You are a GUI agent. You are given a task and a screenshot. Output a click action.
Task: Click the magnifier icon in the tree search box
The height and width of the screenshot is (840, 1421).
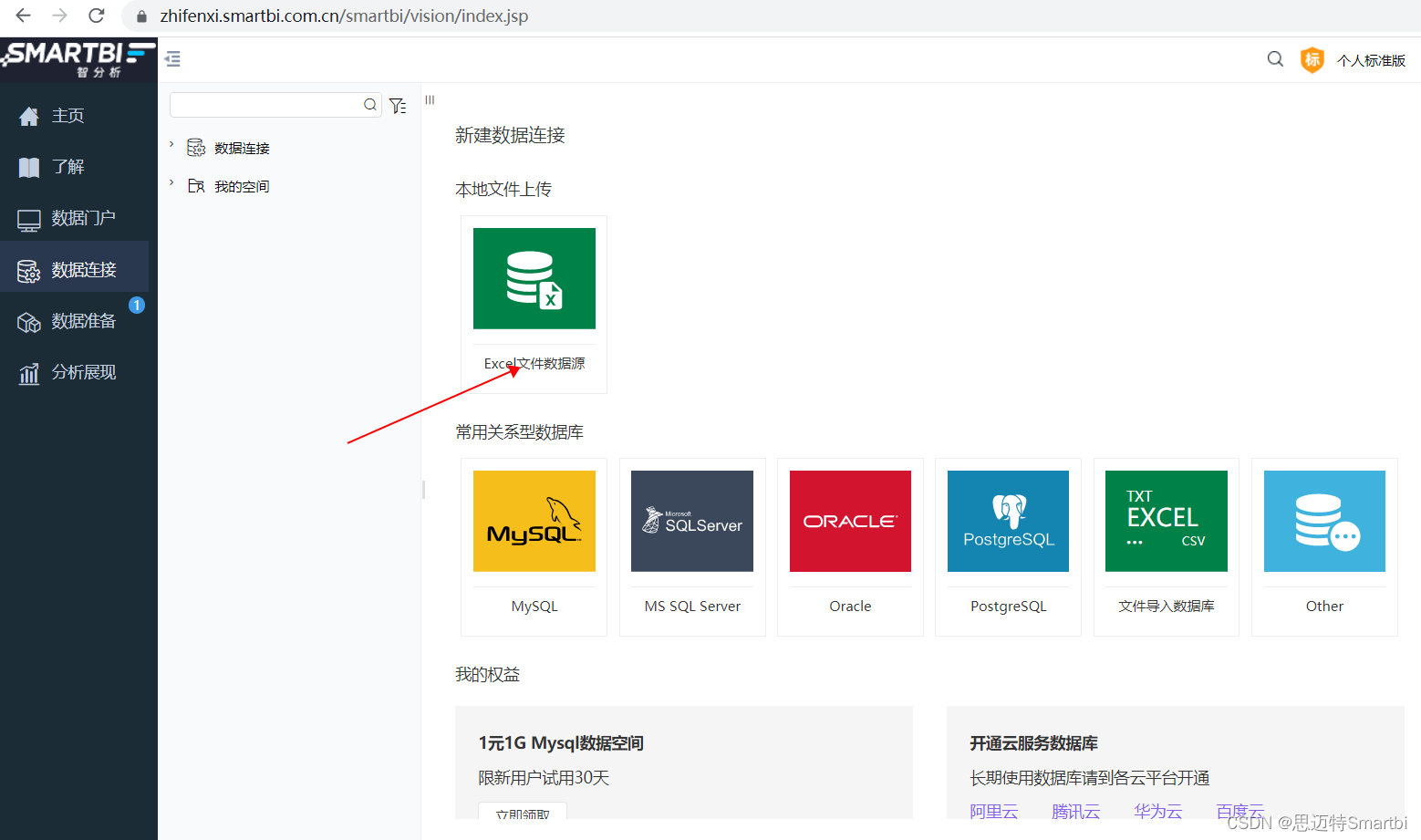point(369,105)
